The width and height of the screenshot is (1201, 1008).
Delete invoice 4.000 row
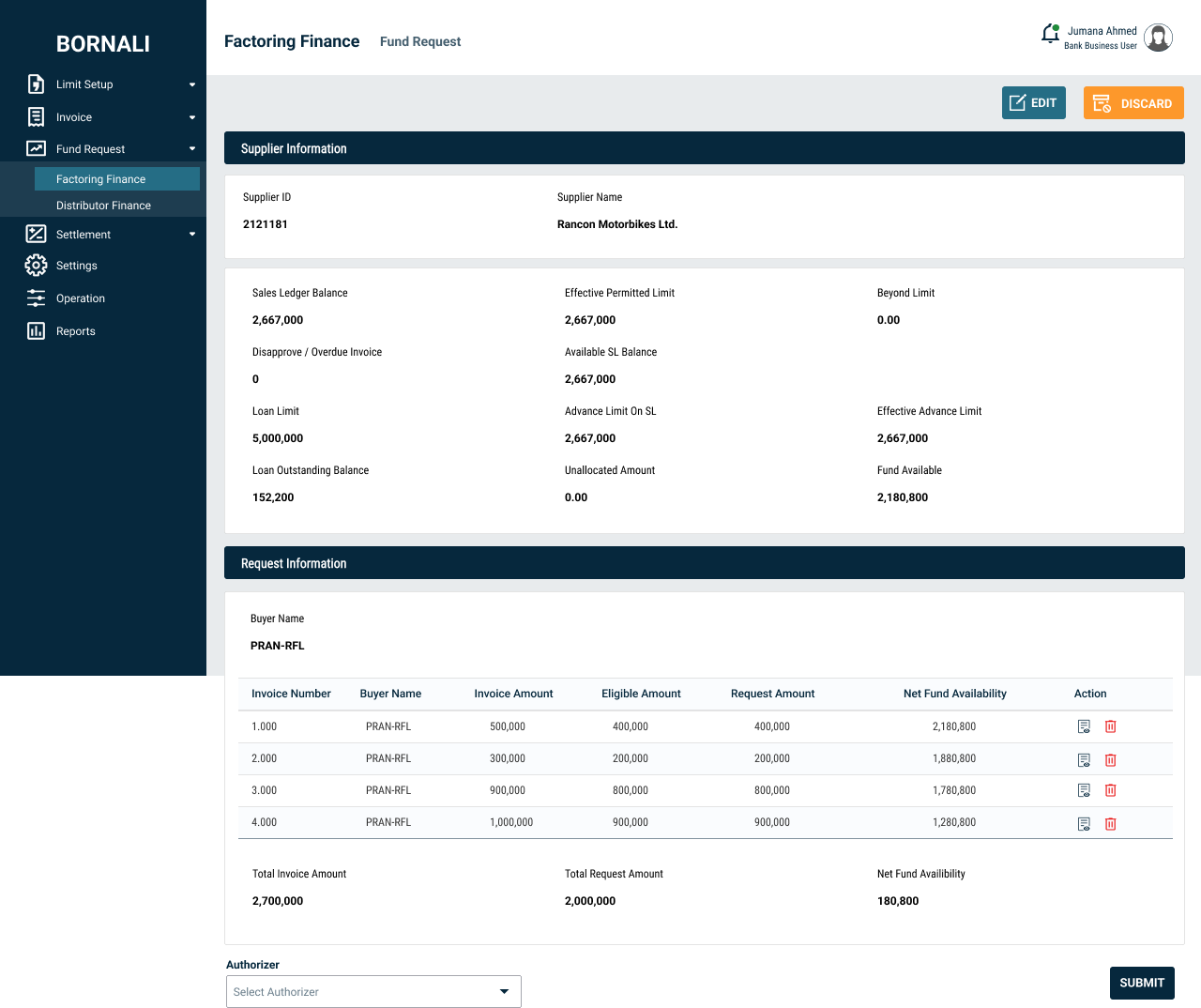point(1110,823)
